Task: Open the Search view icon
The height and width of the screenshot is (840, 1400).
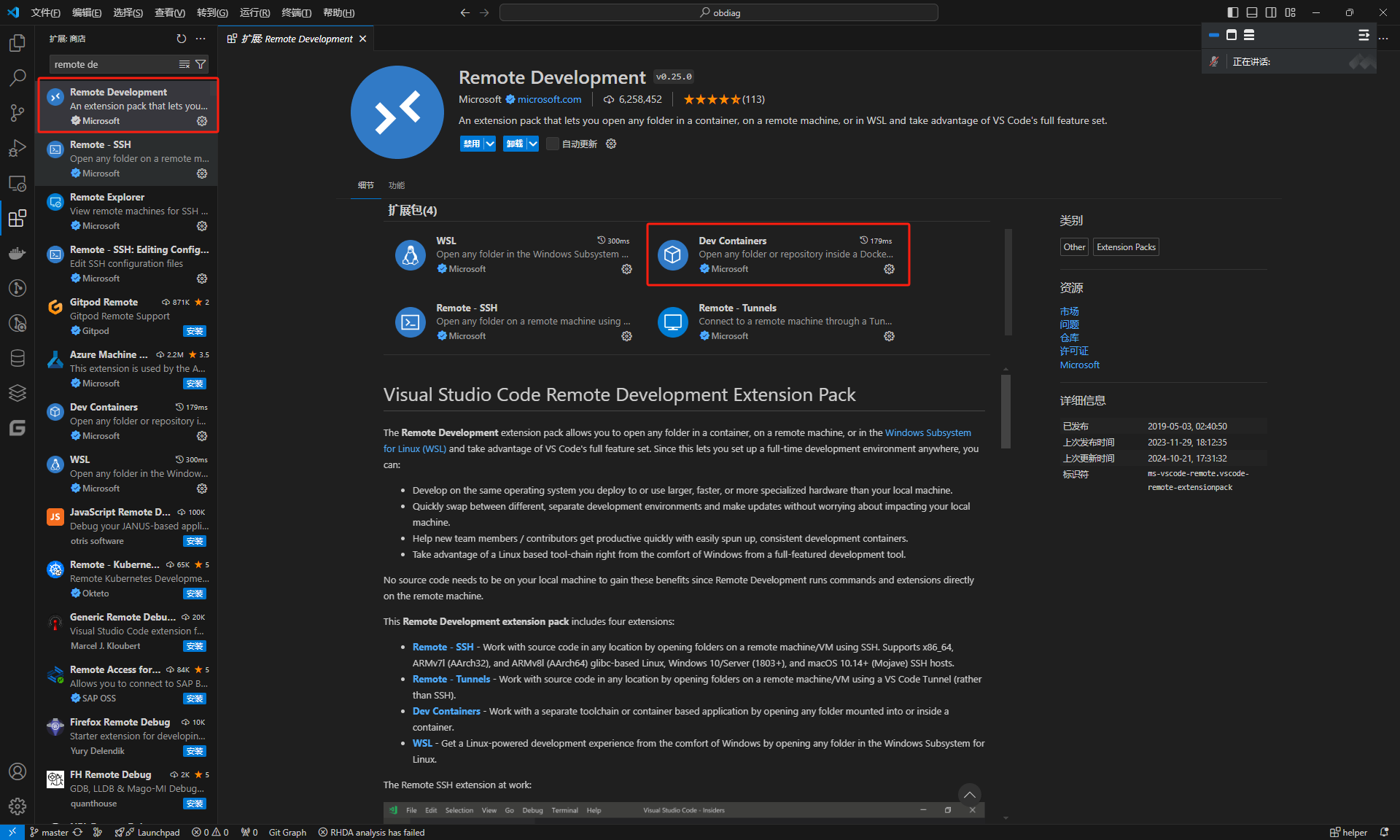Action: (x=17, y=78)
